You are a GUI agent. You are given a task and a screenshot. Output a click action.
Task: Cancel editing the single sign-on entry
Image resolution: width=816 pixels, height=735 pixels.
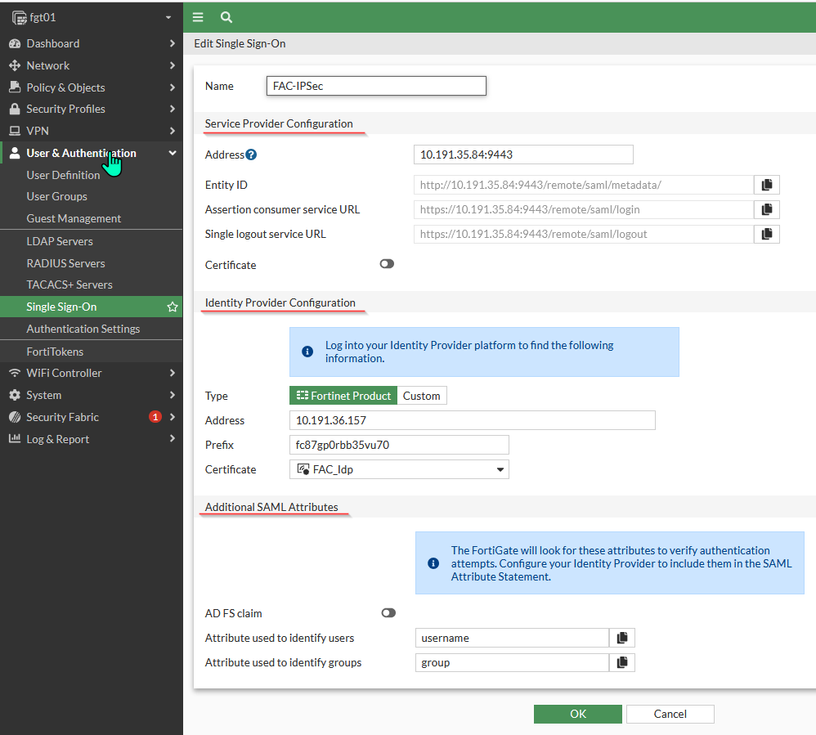tap(669, 714)
